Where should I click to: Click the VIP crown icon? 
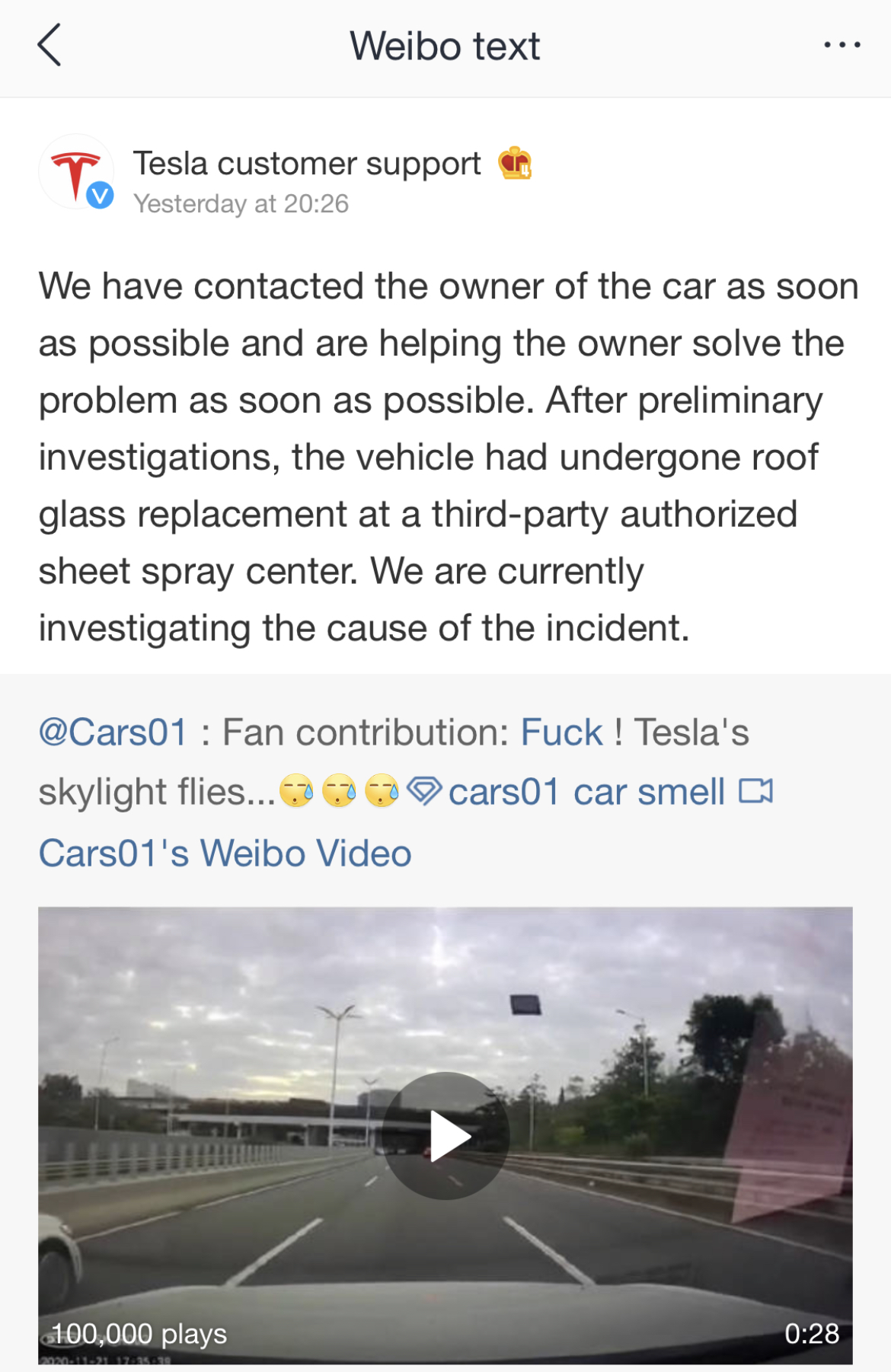pos(514,162)
